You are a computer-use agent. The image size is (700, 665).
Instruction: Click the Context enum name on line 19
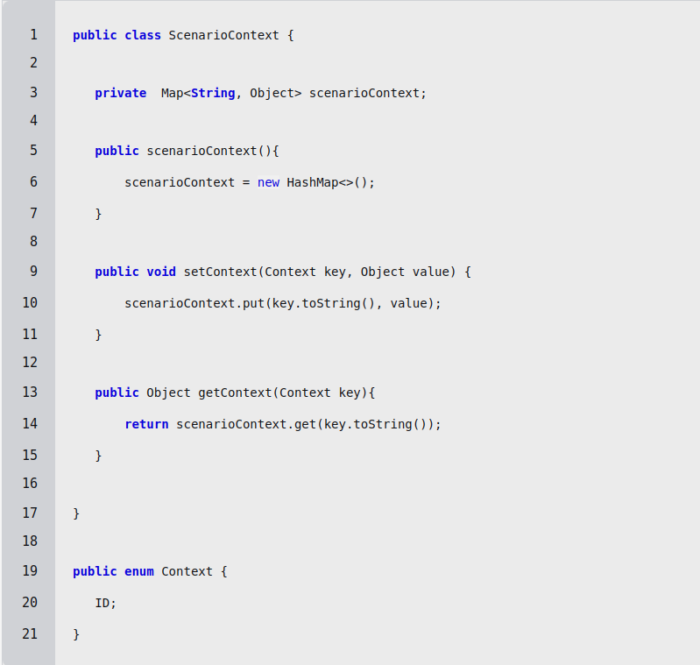[187, 571]
